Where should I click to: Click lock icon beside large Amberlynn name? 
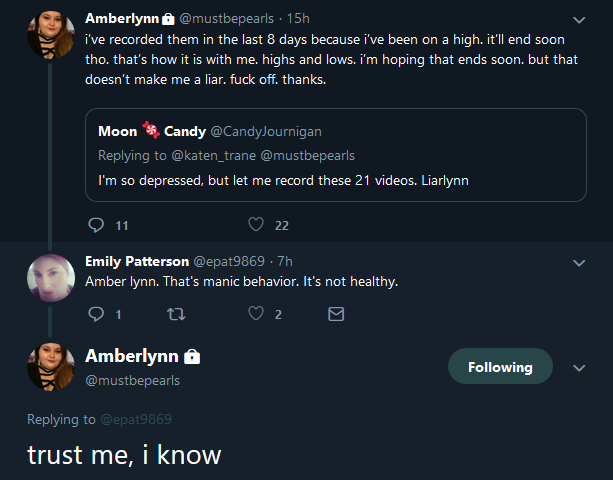(192, 356)
